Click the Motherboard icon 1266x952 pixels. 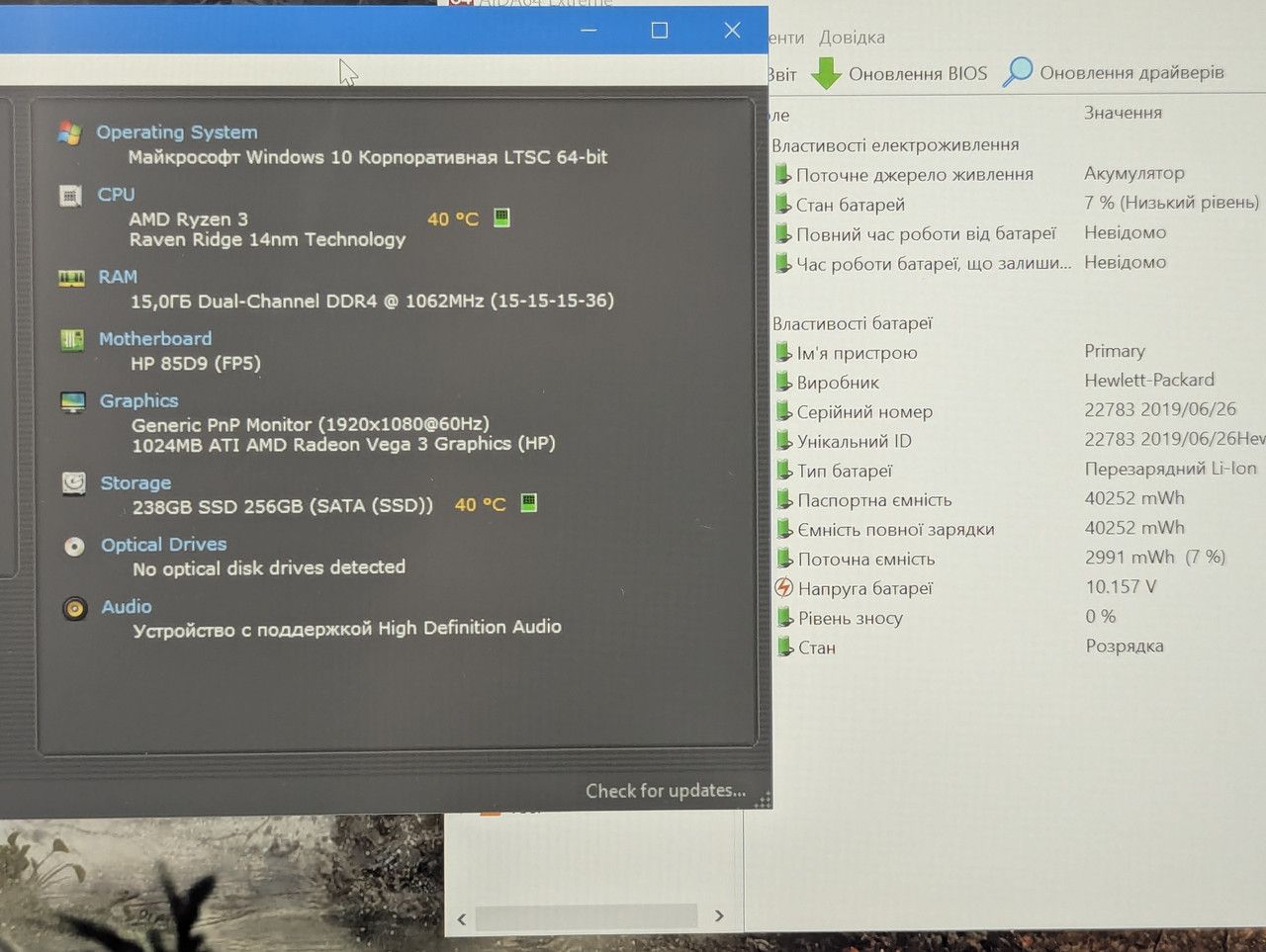pyautogui.click(x=72, y=340)
